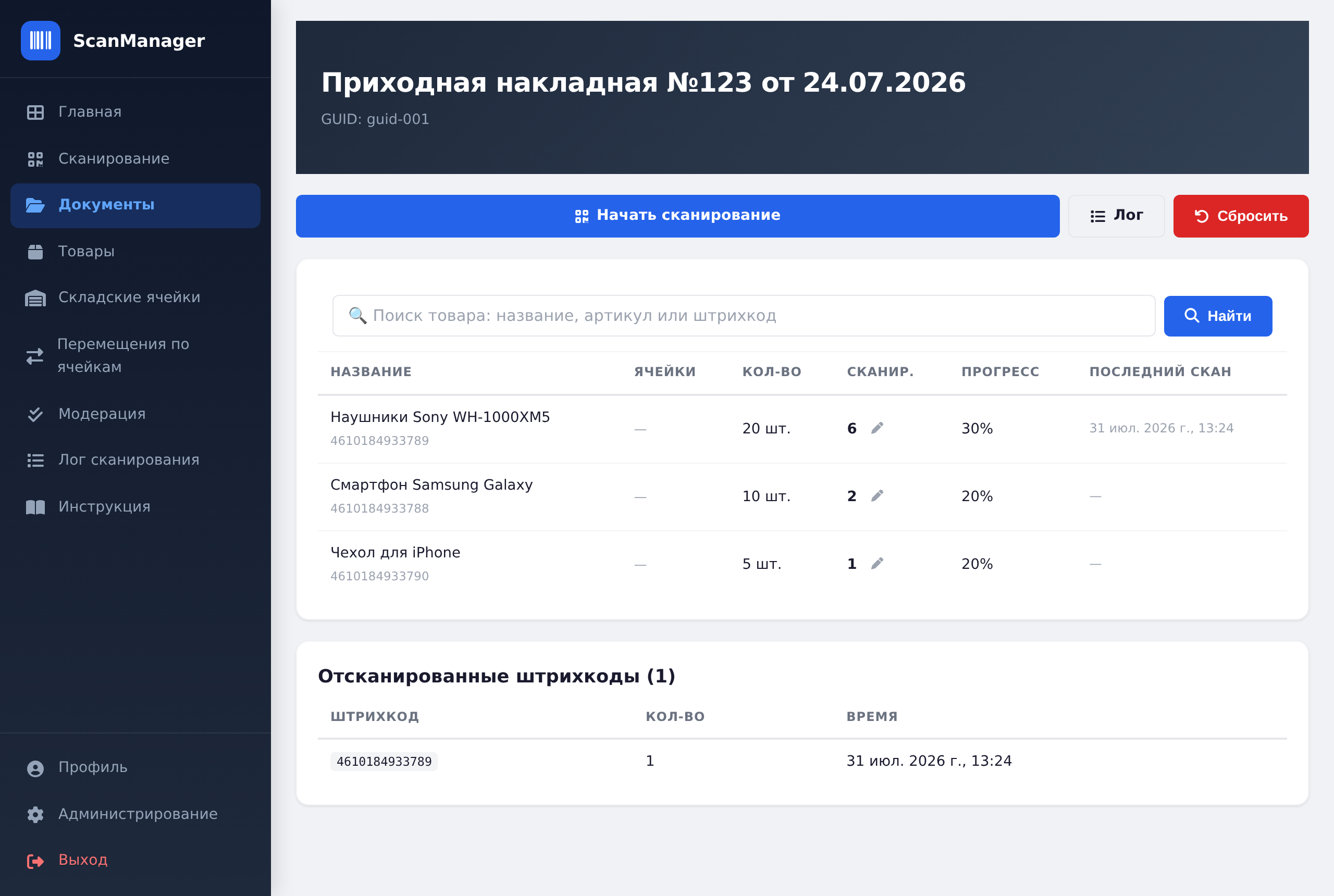Click the Товары box icon
1334x896 pixels.
pos(35,252)
